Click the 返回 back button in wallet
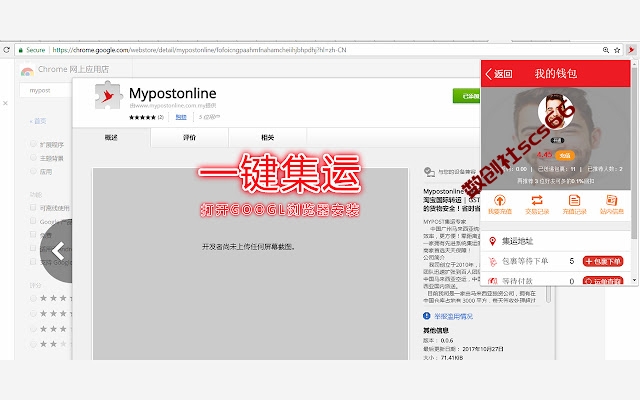 pyautogui.click(x=499, y=74)
